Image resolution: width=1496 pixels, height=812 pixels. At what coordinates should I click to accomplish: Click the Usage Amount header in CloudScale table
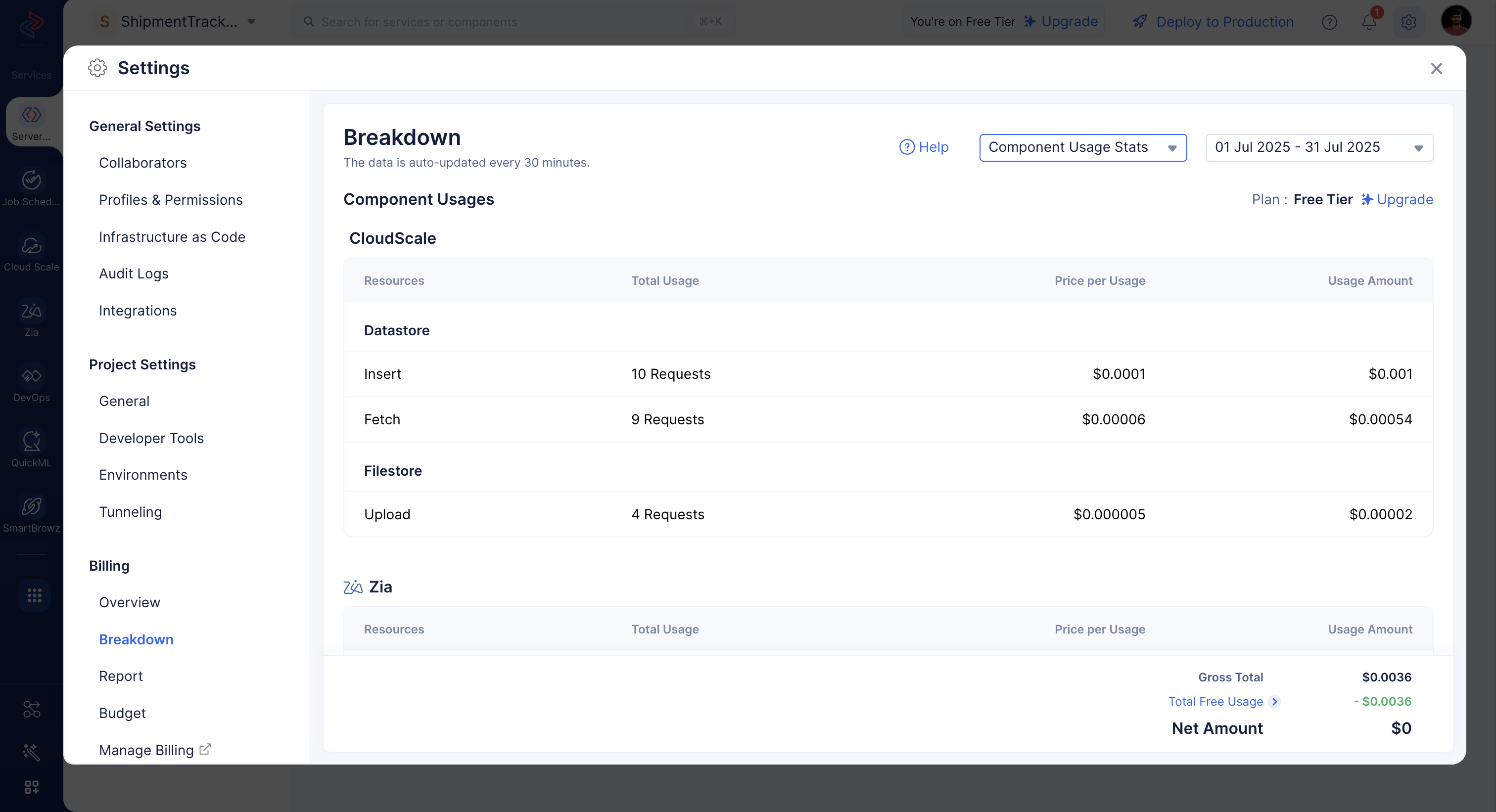click(1370, 280)
